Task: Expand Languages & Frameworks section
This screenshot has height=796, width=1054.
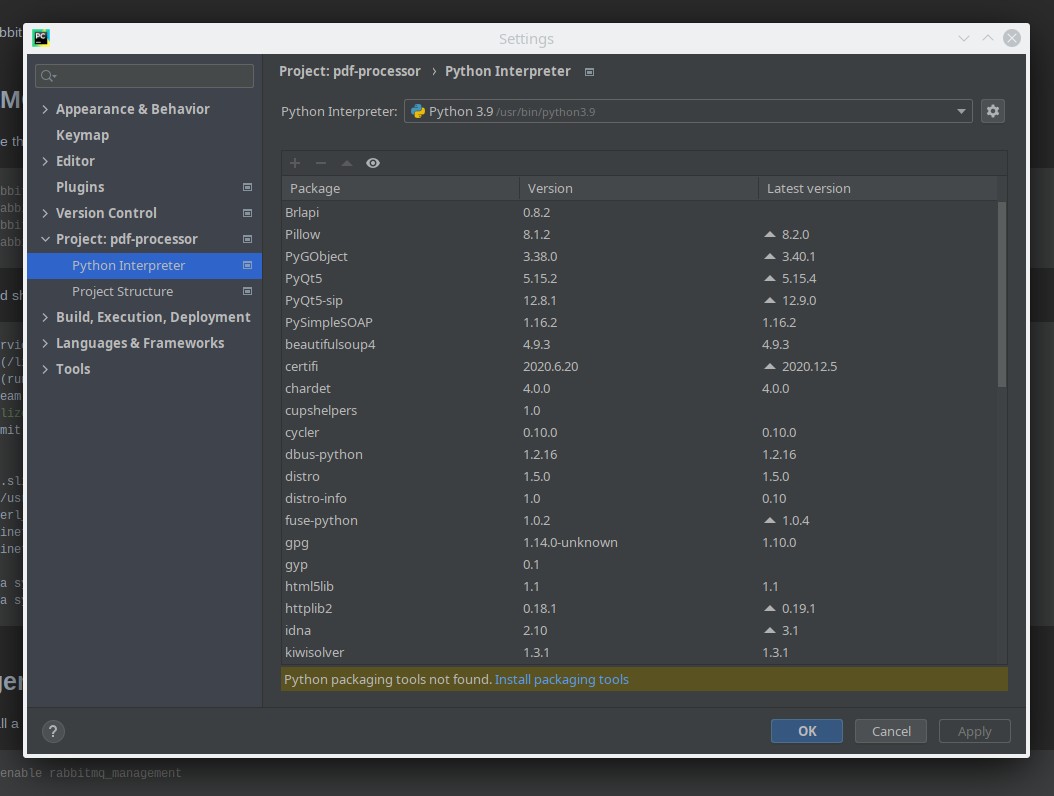Action: [45, 343]
